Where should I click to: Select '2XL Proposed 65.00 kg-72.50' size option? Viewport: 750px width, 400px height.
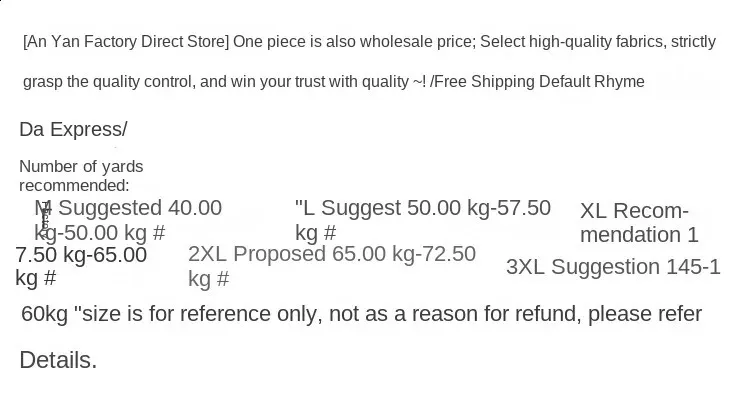(x=332, y=254)
